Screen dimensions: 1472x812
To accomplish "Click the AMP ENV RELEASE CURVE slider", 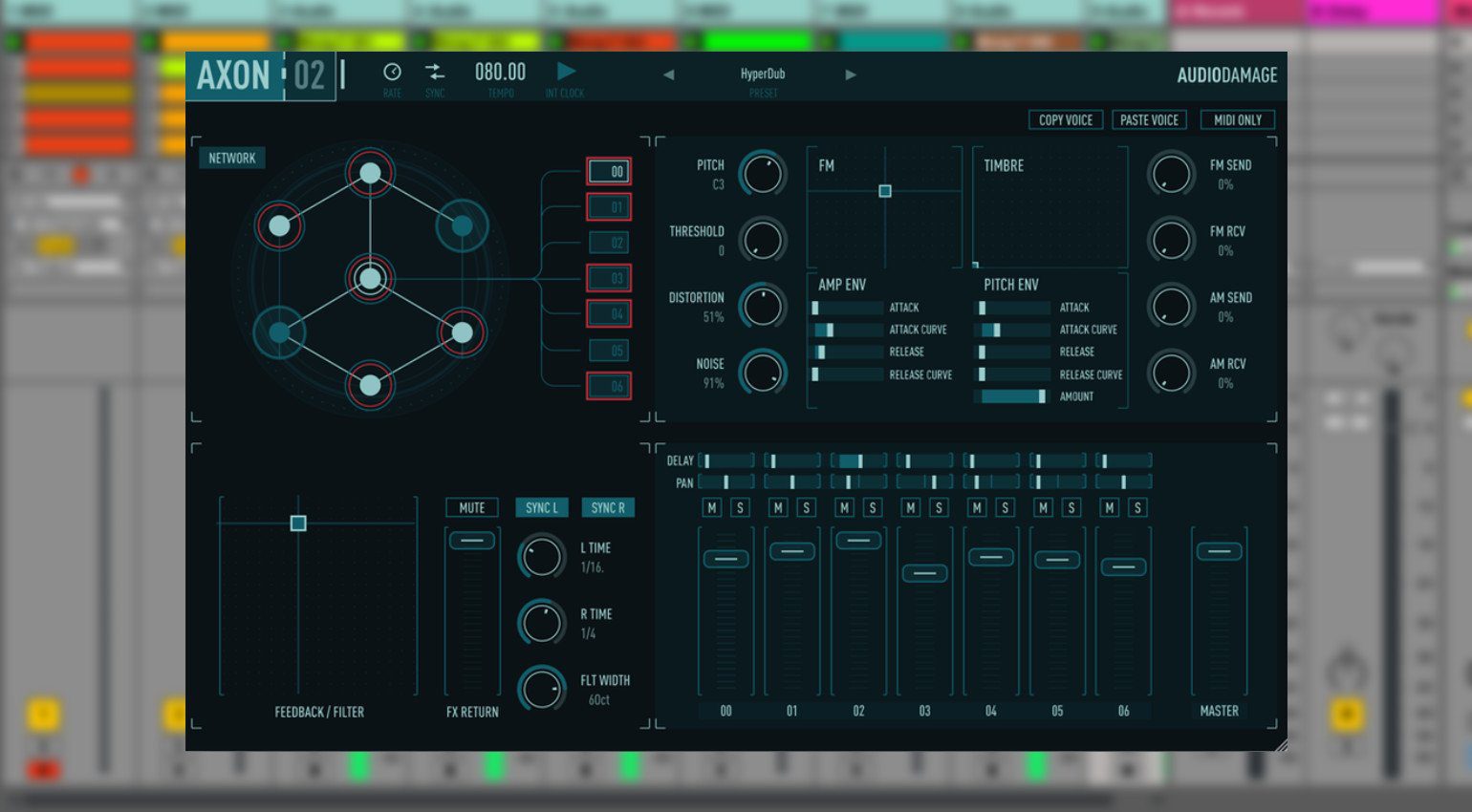I will click(x=848, y=374).
